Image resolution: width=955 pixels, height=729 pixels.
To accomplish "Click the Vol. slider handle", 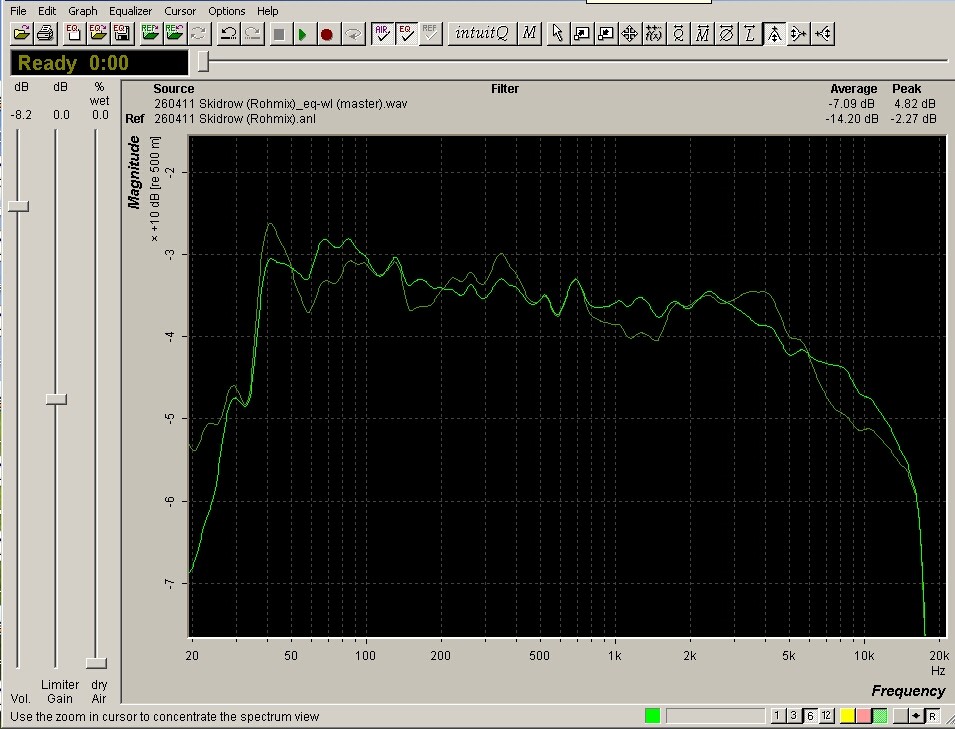I will coord(18,206).
